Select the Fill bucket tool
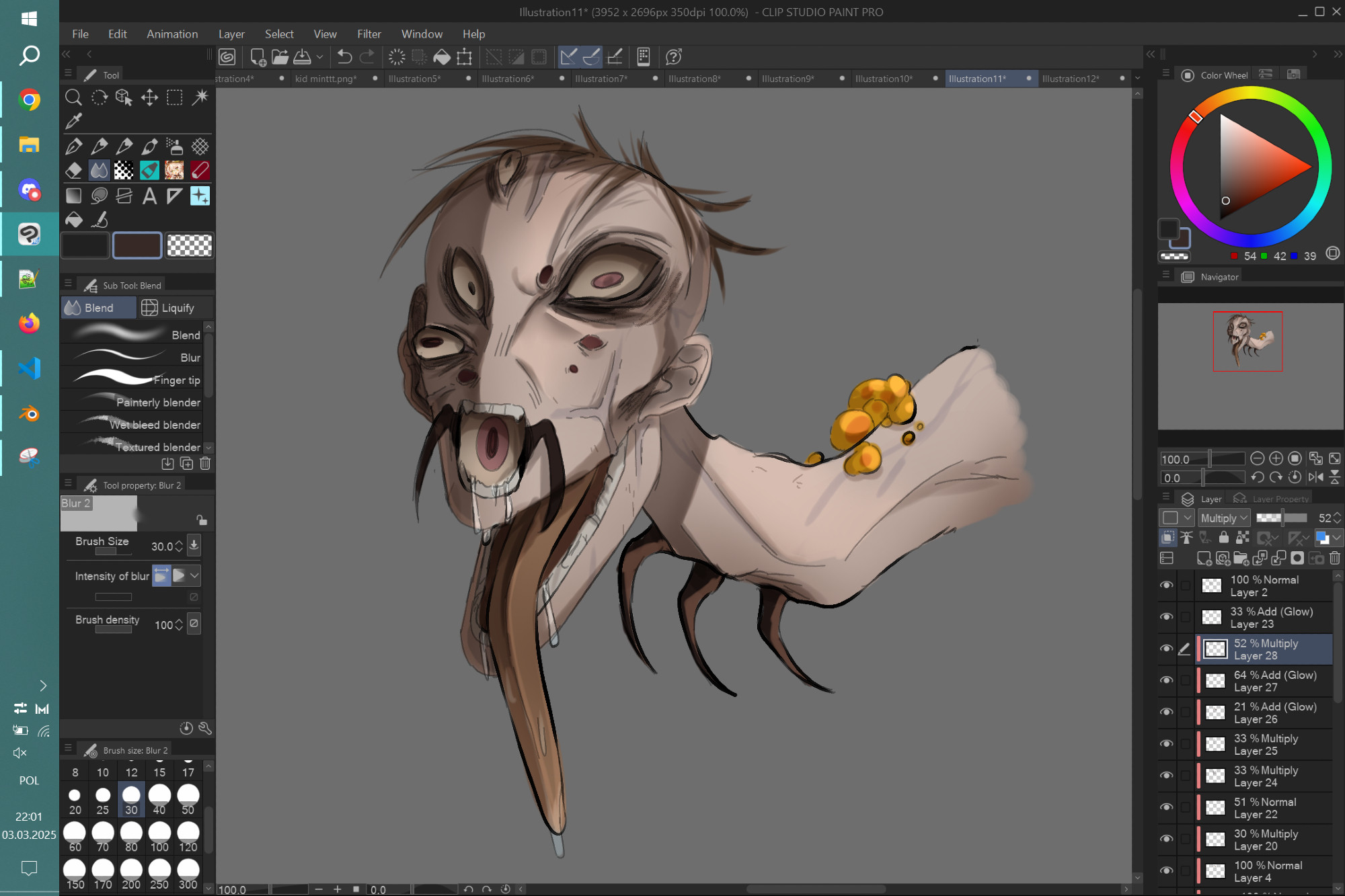1345x896 pixels. (x=73, y=220)
